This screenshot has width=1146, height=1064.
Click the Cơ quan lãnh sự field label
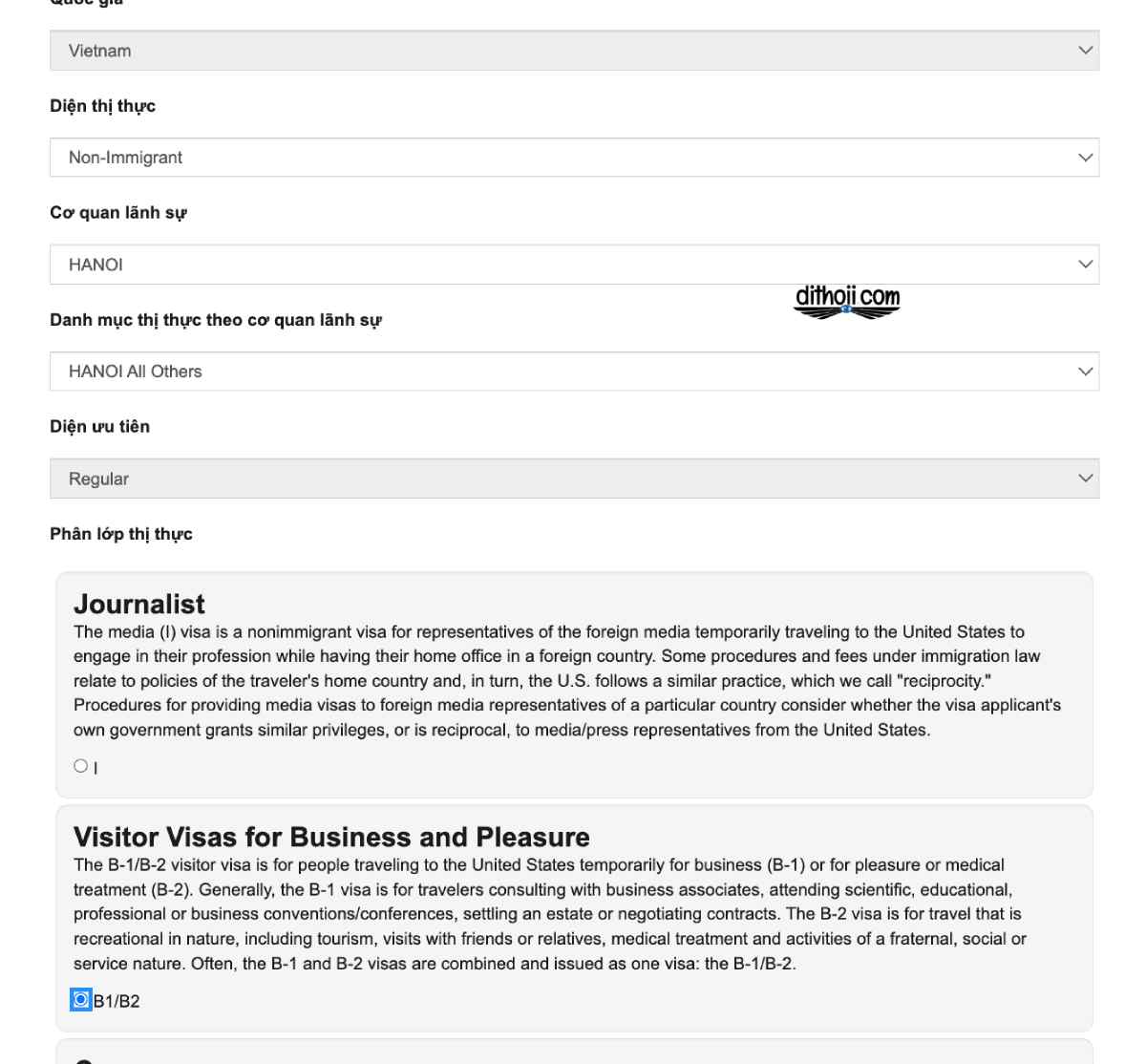point(118,213)
